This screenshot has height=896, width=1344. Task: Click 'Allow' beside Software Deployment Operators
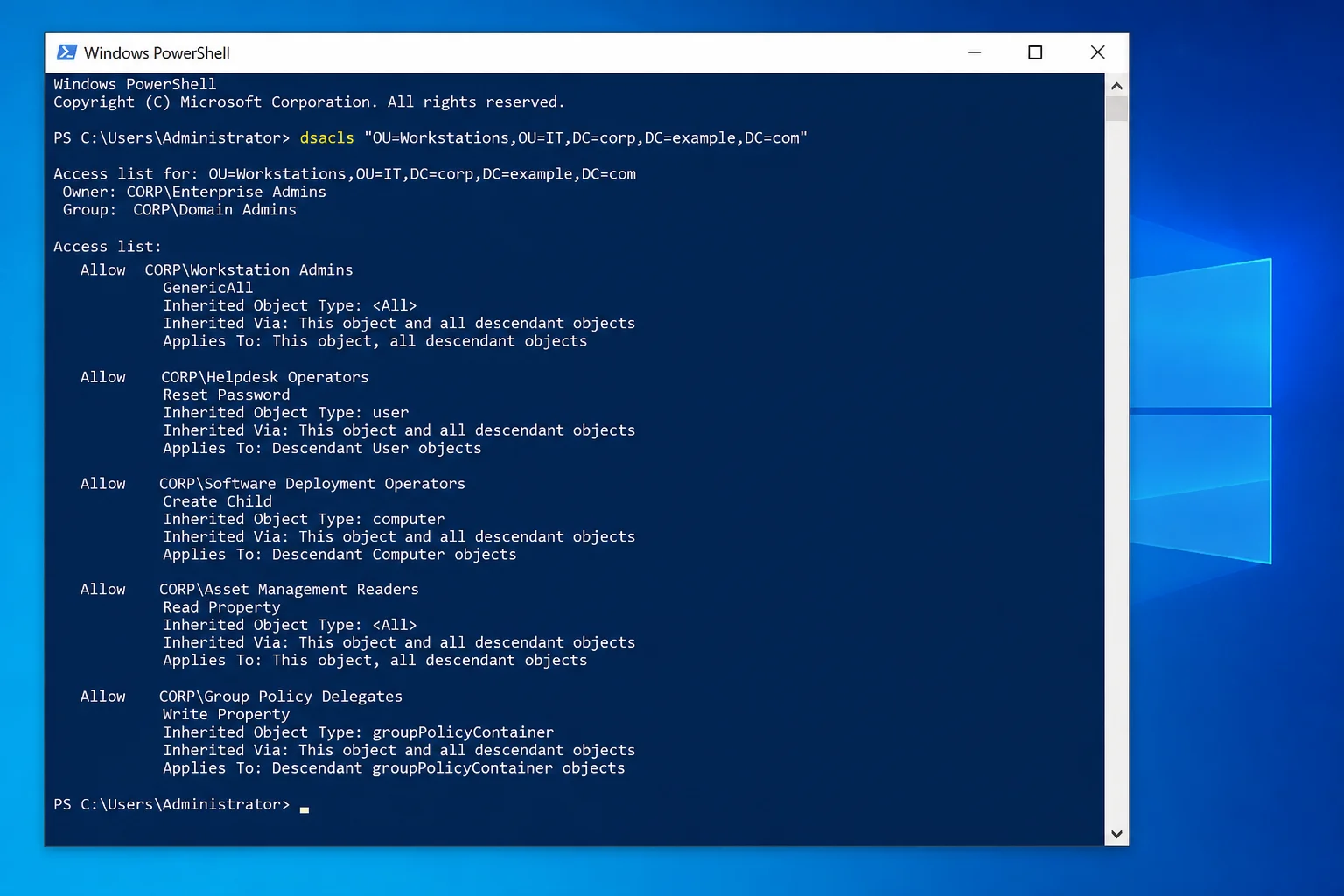[x=103, y=484]
